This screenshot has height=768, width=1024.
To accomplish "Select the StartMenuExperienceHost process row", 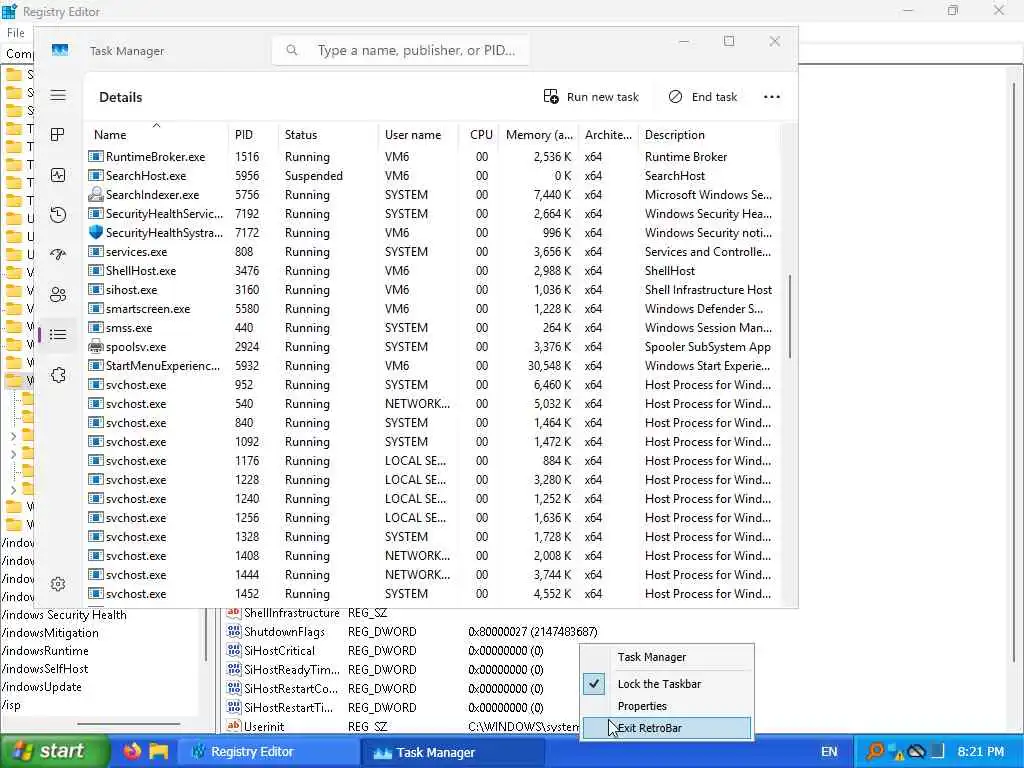I will 432,366.
